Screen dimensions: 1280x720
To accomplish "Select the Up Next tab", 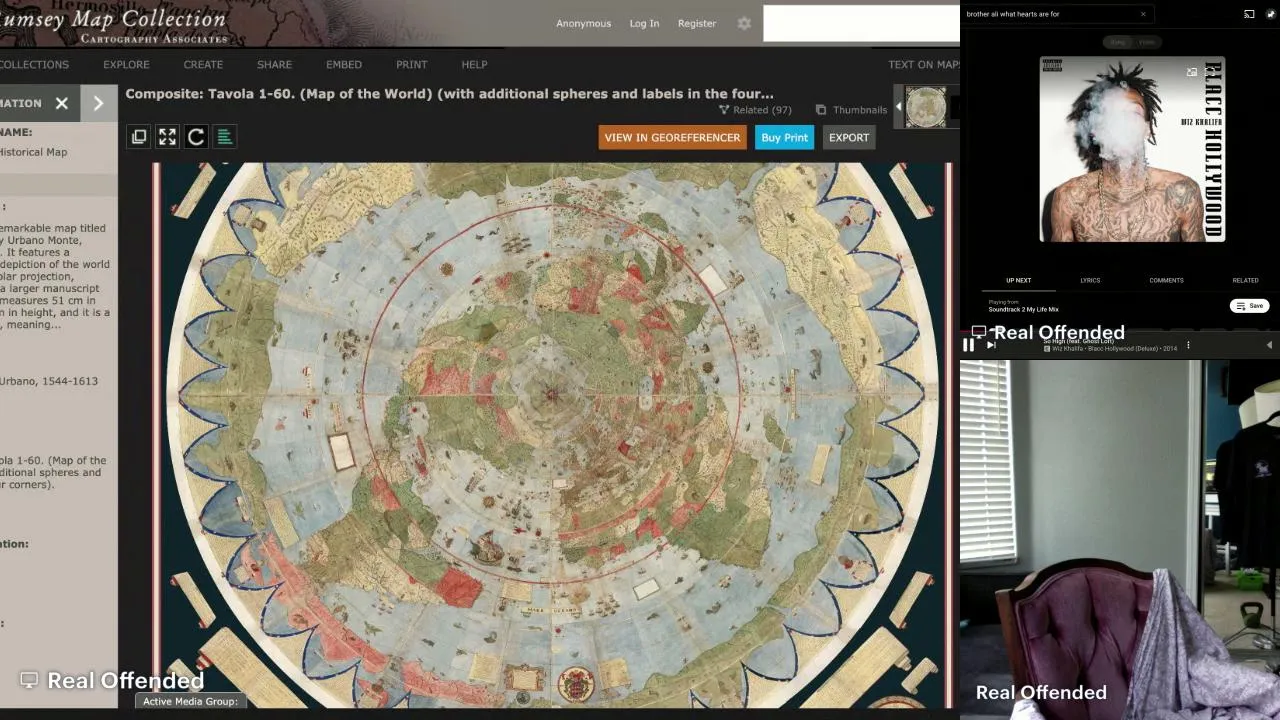I will 1018,280.
